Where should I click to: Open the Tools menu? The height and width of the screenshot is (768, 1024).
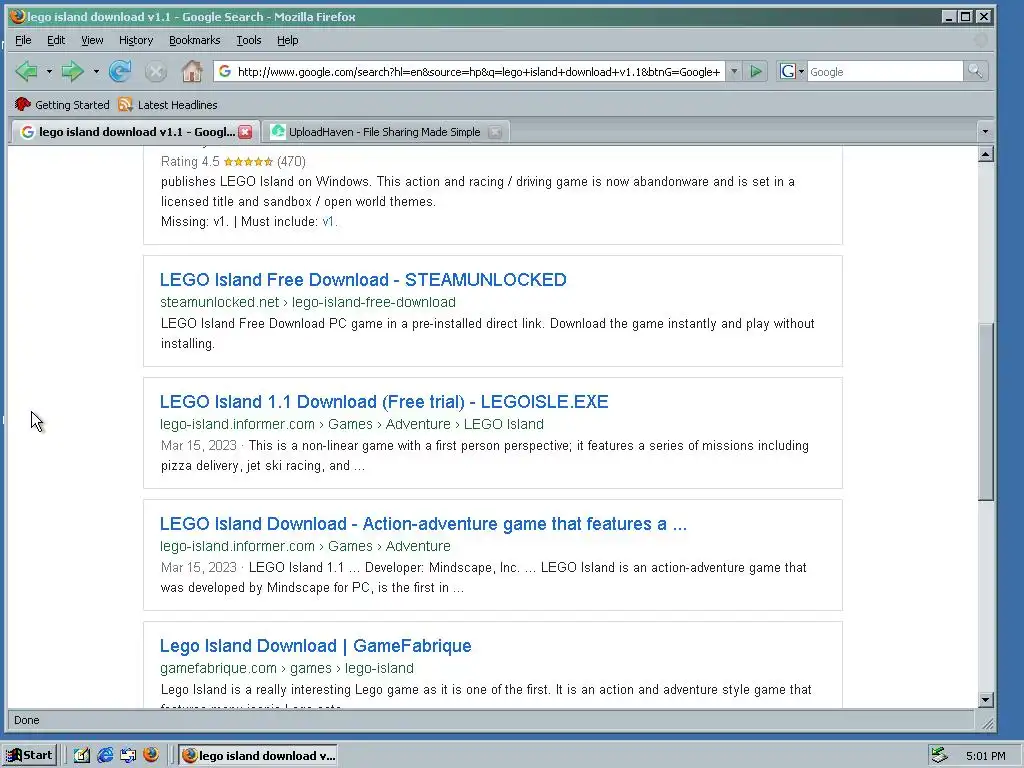[x=249, y=40]
